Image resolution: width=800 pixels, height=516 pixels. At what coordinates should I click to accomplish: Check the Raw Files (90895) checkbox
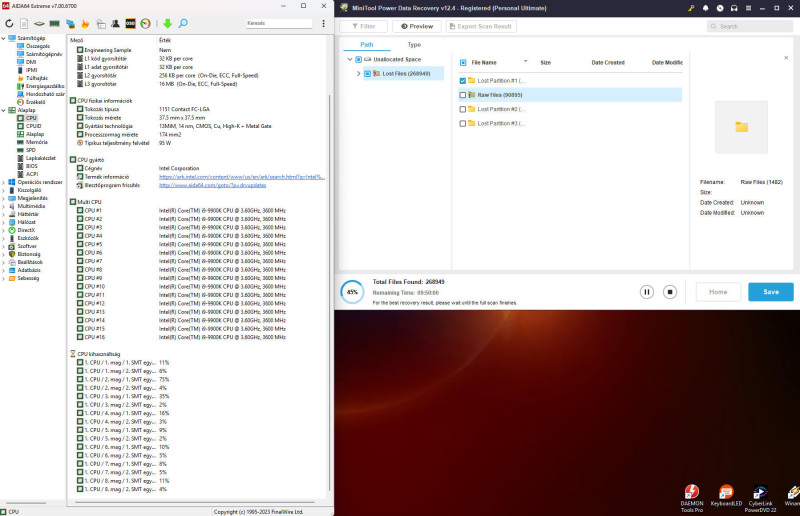point(462,95)
